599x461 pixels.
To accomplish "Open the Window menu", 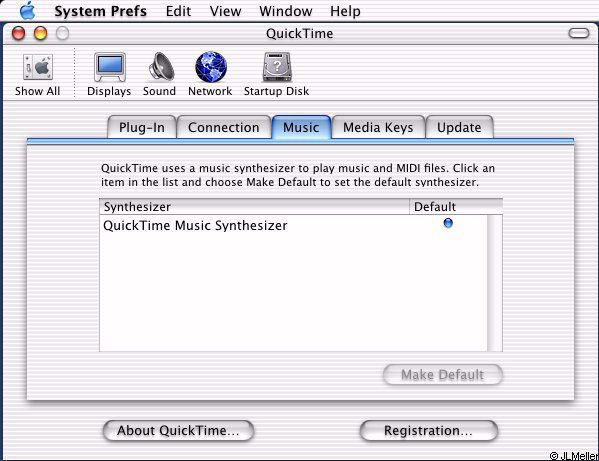I will coord(286,11).
